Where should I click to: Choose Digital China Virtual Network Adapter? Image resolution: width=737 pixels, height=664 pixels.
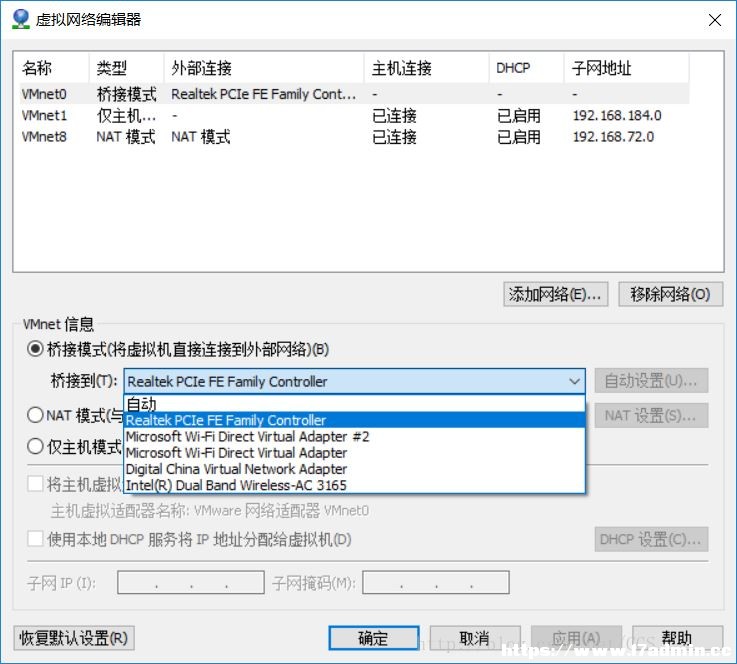pyautogui.click(x=354, y=469)
